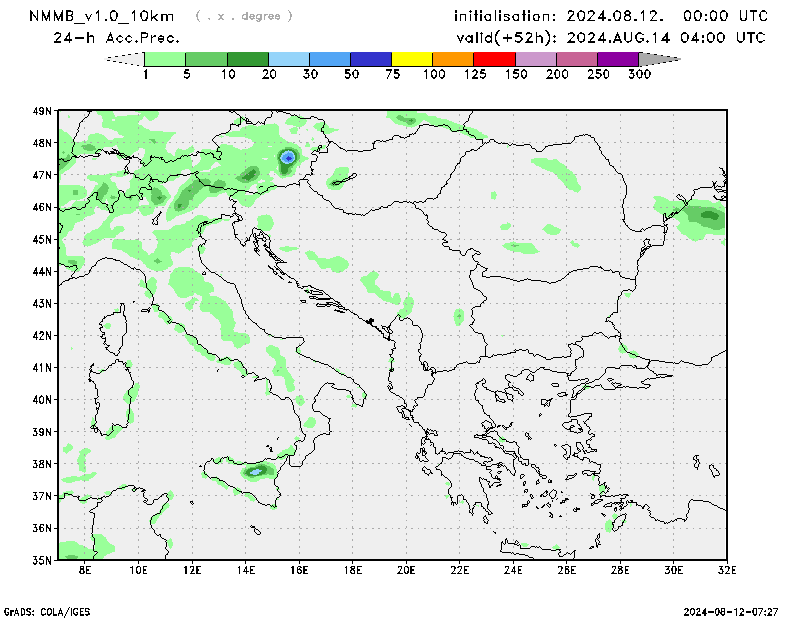
Task: Click the blue rain spot over Sicily
Action: click(x=256, y=470)
